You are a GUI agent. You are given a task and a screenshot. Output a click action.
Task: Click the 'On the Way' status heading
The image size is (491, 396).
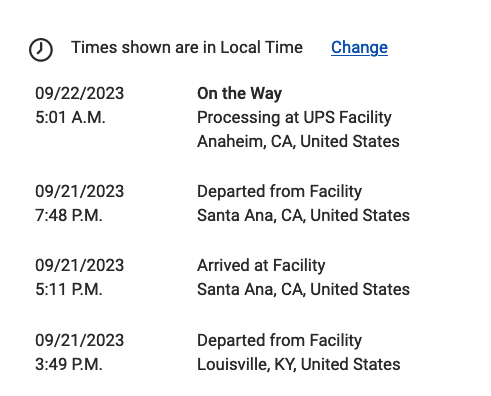[239, 93]
